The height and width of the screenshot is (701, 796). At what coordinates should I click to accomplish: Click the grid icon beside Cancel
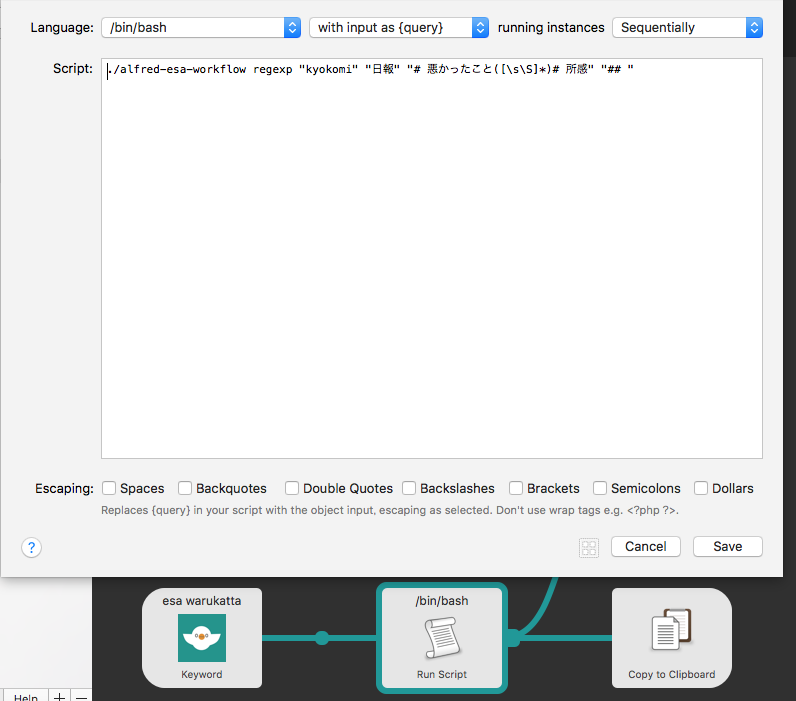pyautogui.click(x=589, y=548)
